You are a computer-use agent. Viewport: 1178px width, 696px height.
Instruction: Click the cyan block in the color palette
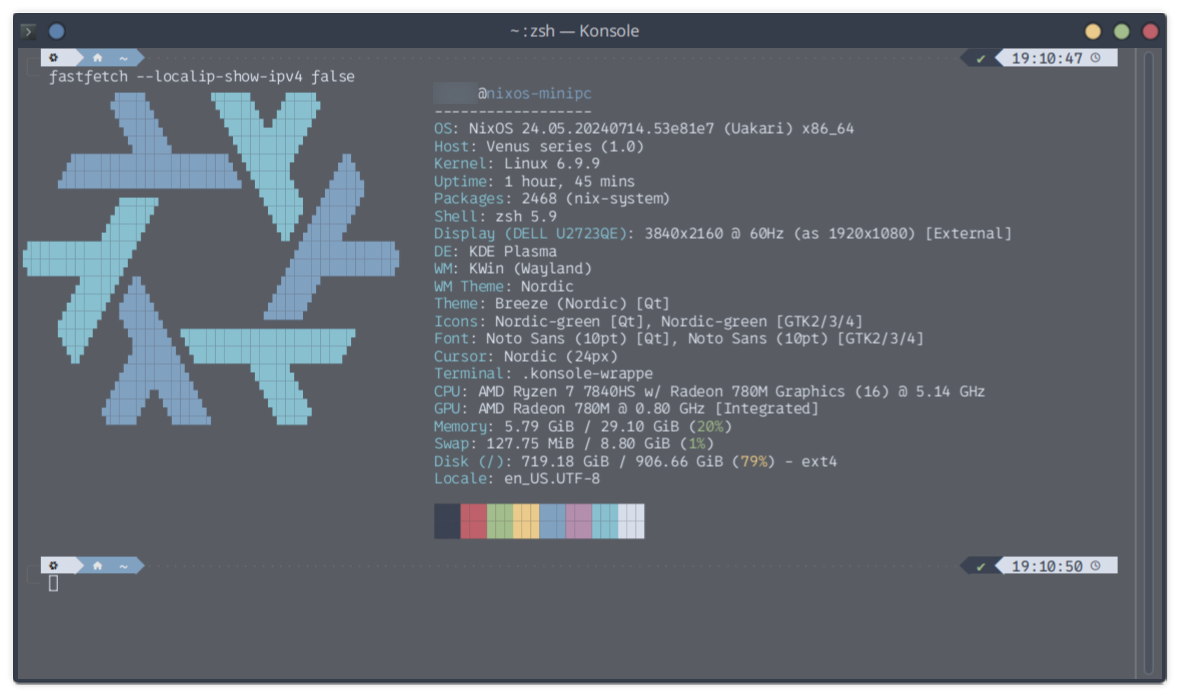click(x=604, y=521)
